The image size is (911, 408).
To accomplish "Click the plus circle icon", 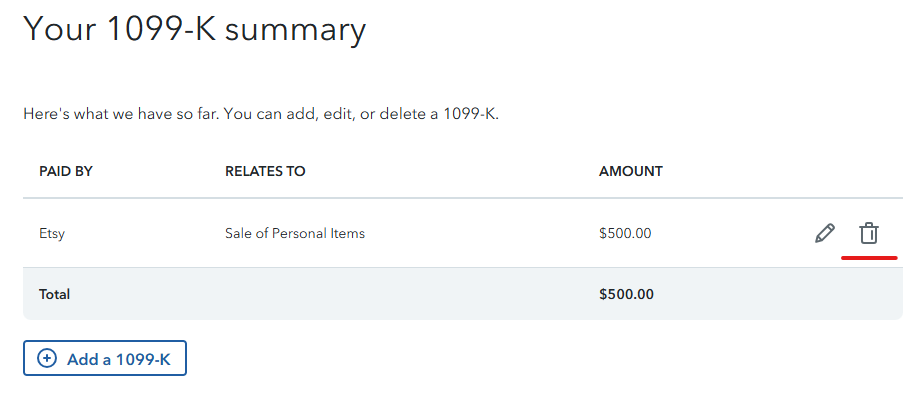I will pyautogui.click(x=47, y=359).
